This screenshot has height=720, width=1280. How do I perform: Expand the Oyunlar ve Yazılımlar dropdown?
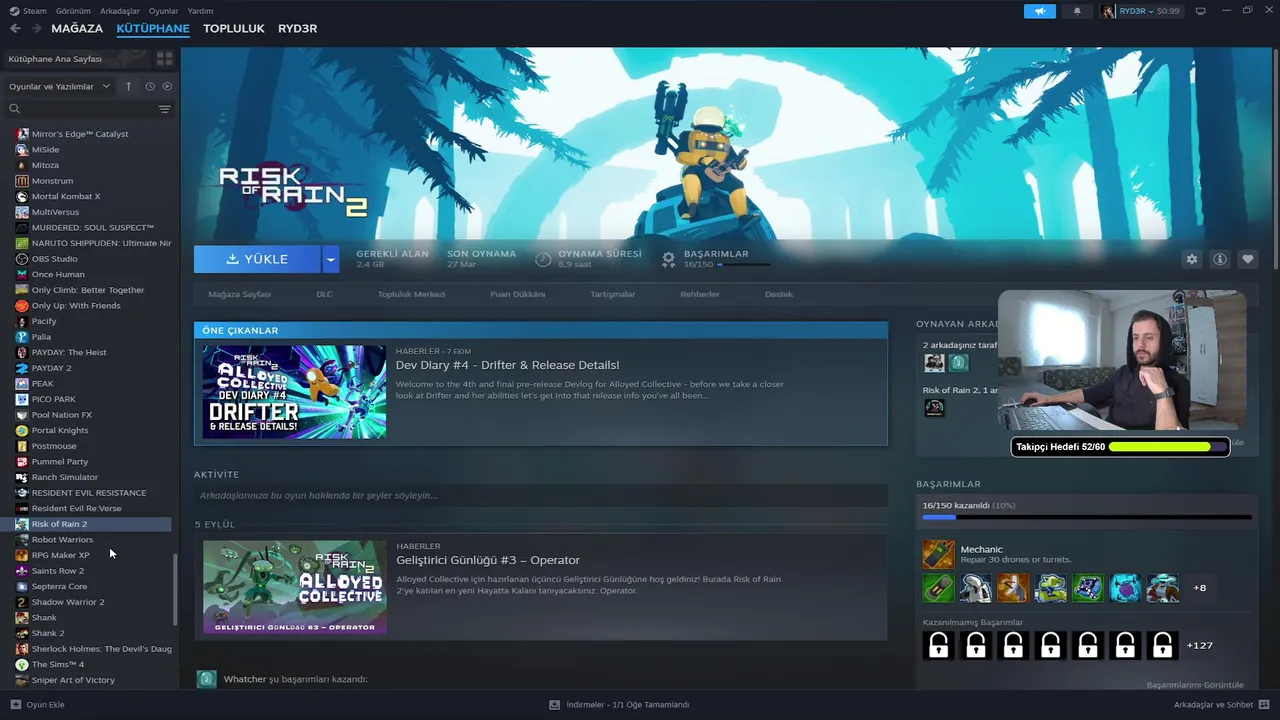[x=59, y=87]
